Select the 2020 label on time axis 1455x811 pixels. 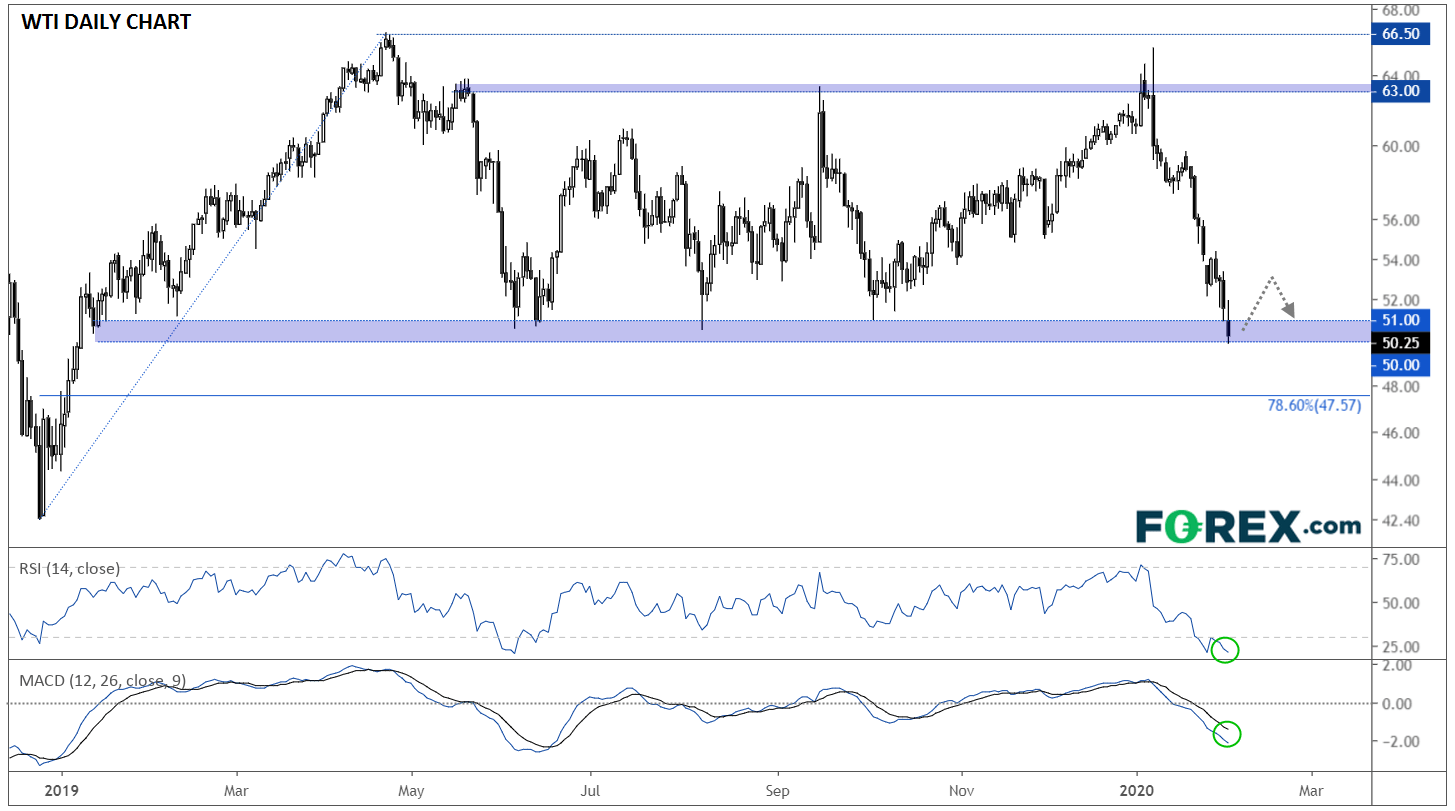(x=1137, y=788)
